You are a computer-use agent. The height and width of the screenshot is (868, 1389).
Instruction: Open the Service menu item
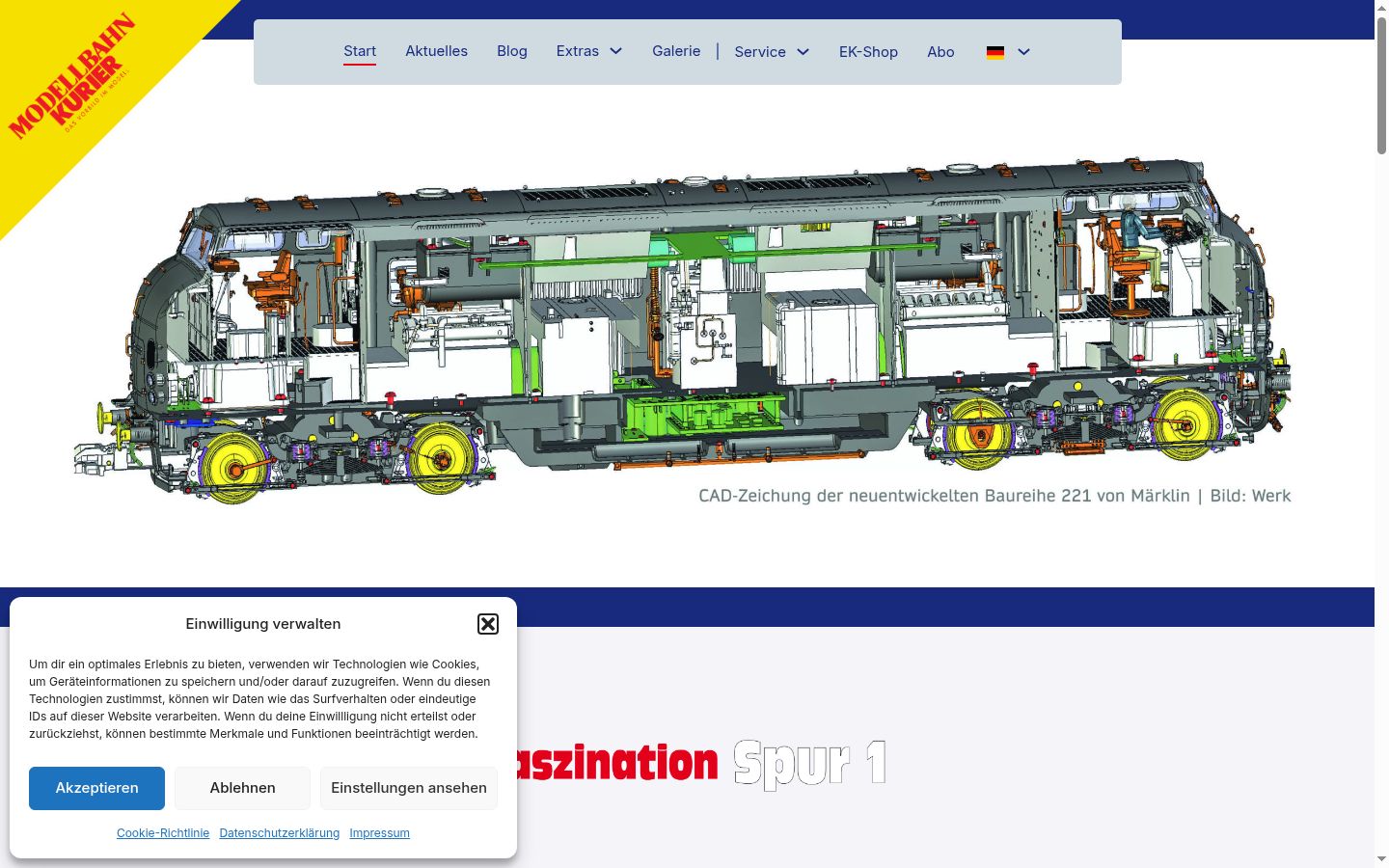(760, 52)
